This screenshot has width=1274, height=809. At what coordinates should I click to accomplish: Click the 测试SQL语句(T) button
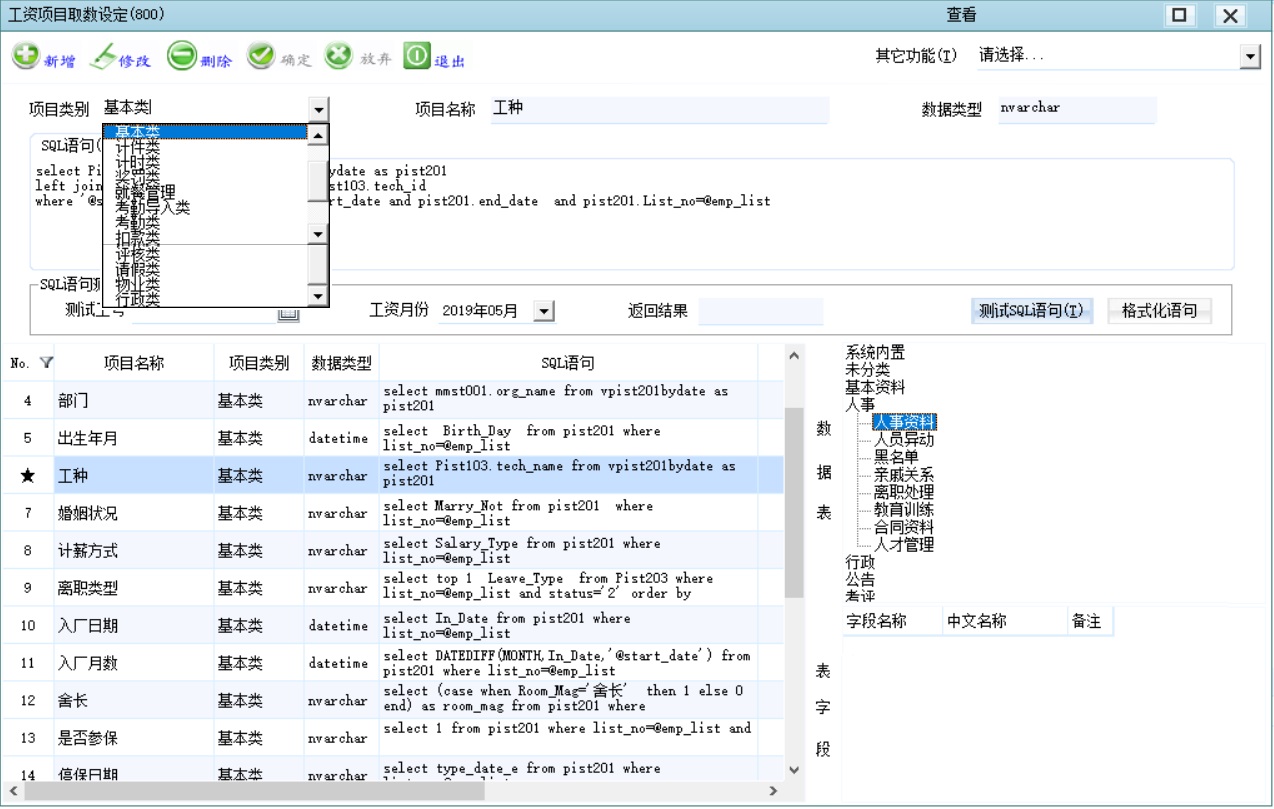(x=1032, y=311)
